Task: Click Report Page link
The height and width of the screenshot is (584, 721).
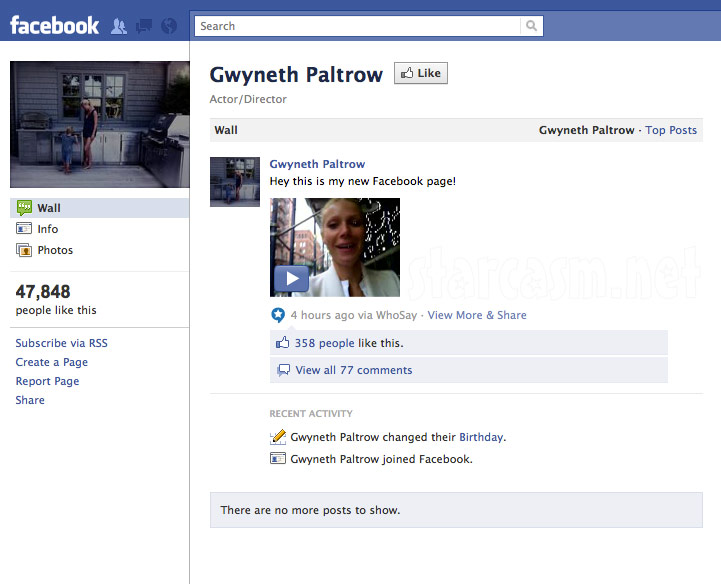Action: pos(47,381)
